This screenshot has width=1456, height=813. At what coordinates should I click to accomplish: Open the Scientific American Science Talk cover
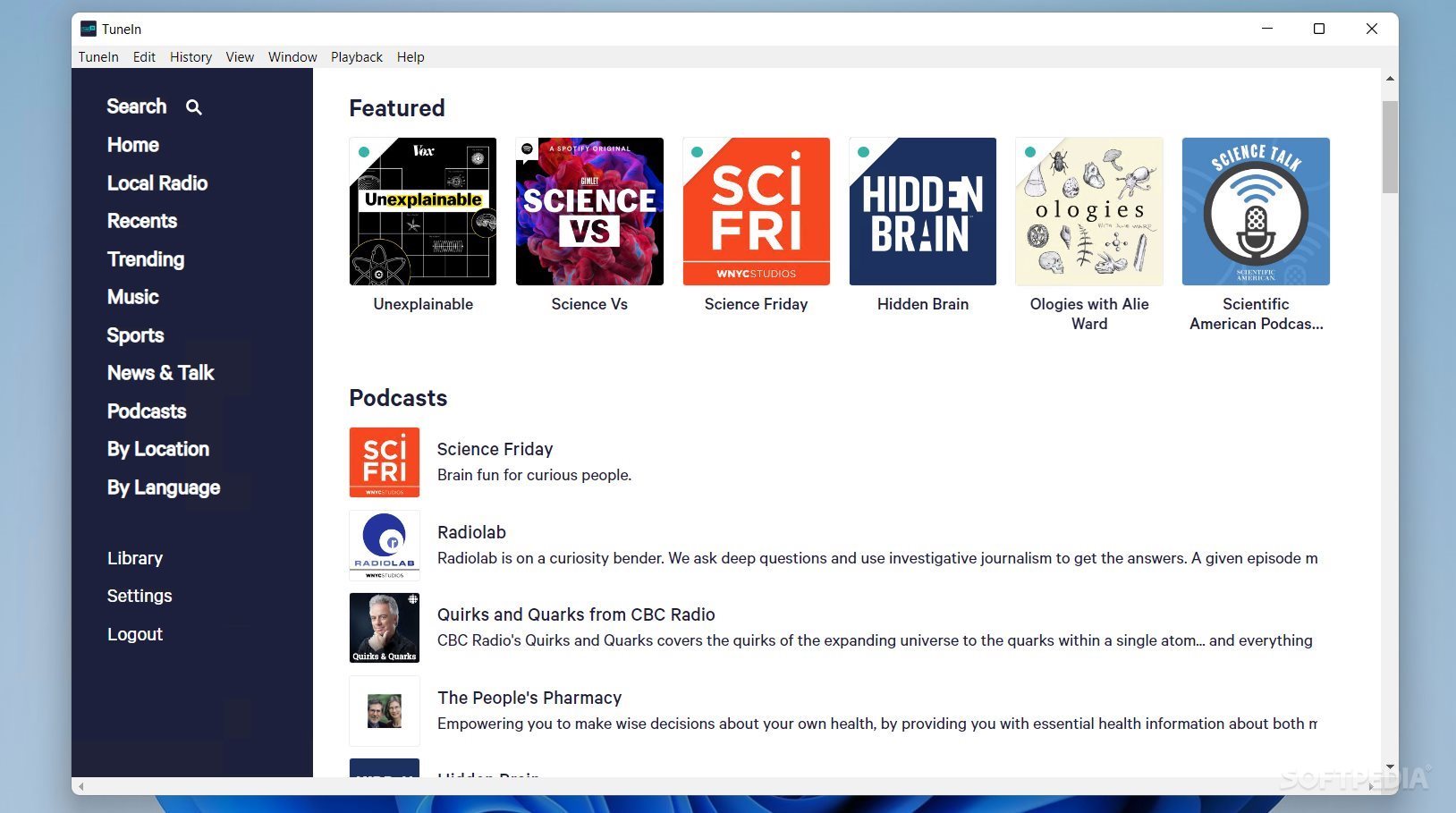pyautogui.click(x=1256, y=211)
